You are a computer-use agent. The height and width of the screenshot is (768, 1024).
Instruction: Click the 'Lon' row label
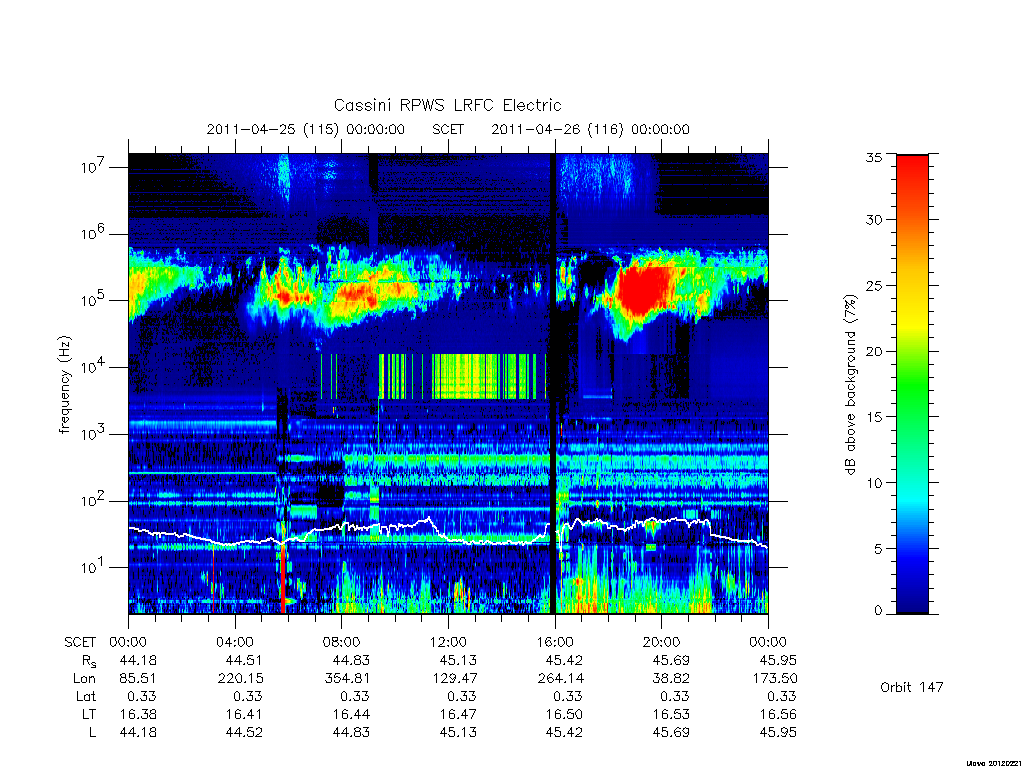(84, 679)
